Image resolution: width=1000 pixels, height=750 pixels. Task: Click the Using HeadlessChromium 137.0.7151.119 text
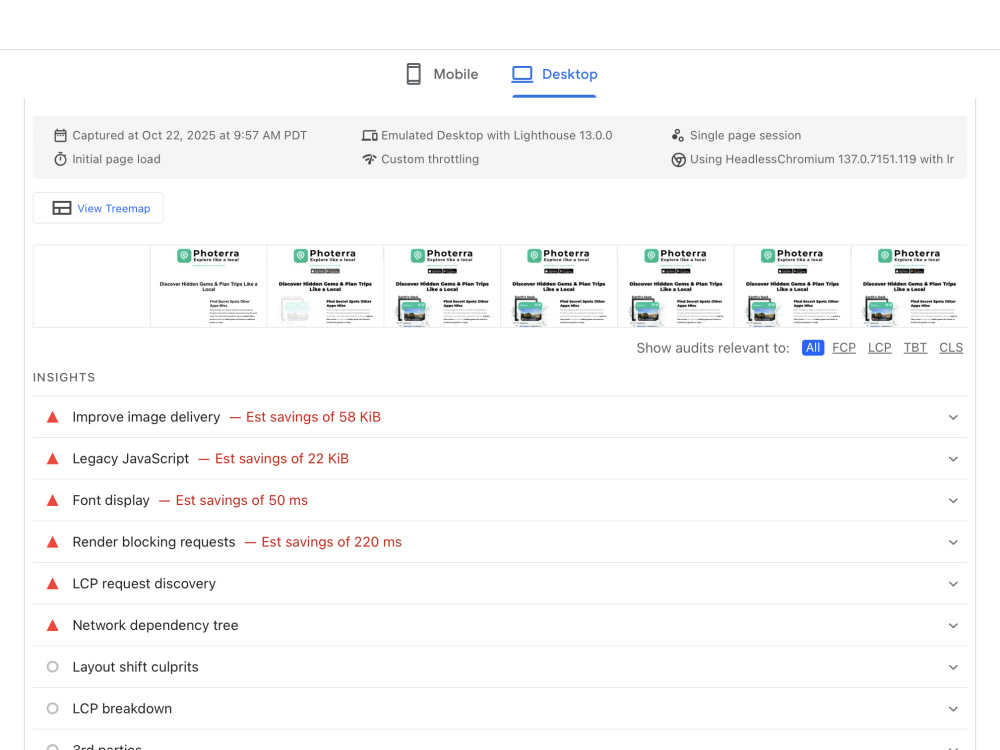(x=821, y=159)
